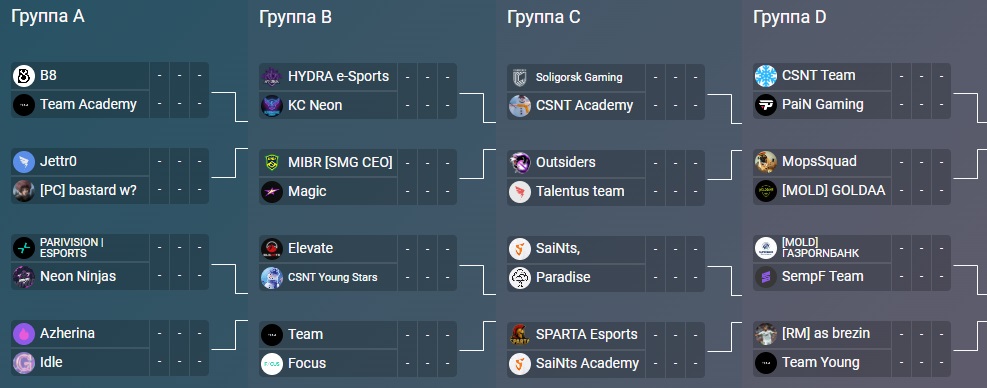Select the Soligorsk Gaming match row
Image resolution: width=987 pixels, height=388 pixels.
pos(576,77)
